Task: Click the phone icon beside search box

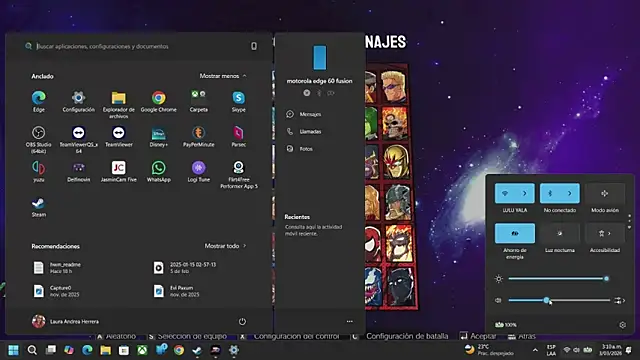Action: tap(254, 46)
